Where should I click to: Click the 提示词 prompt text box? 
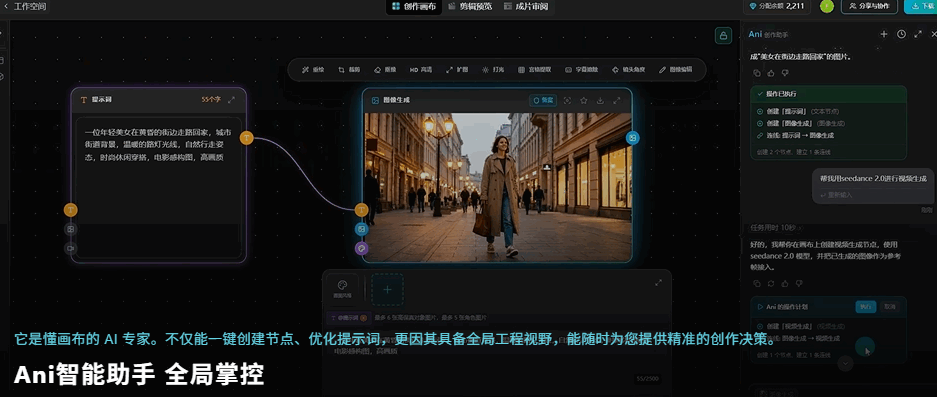tap(158, 188)
